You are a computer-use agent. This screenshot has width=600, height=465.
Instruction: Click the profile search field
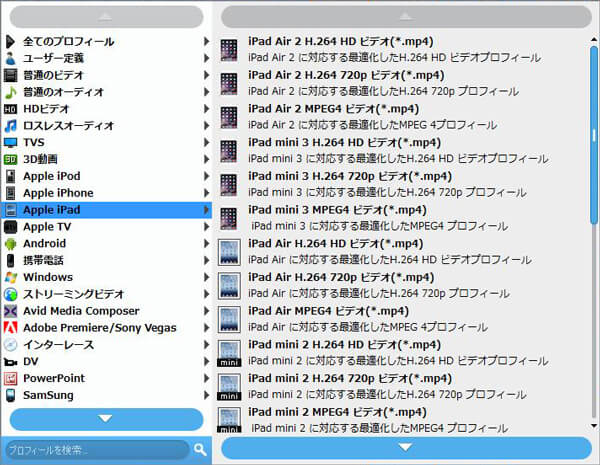pyautogui.click(x=97, y=450)
